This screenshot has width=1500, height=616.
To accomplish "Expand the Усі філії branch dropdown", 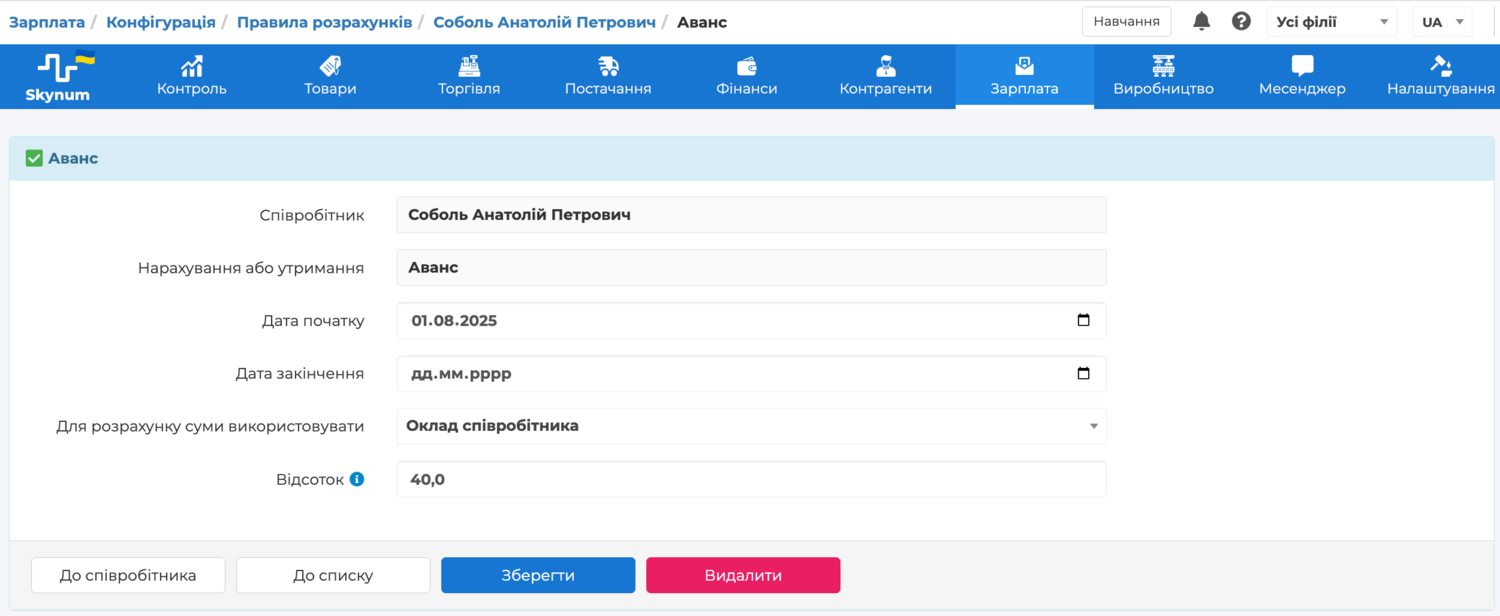I will click(1331, 22).
